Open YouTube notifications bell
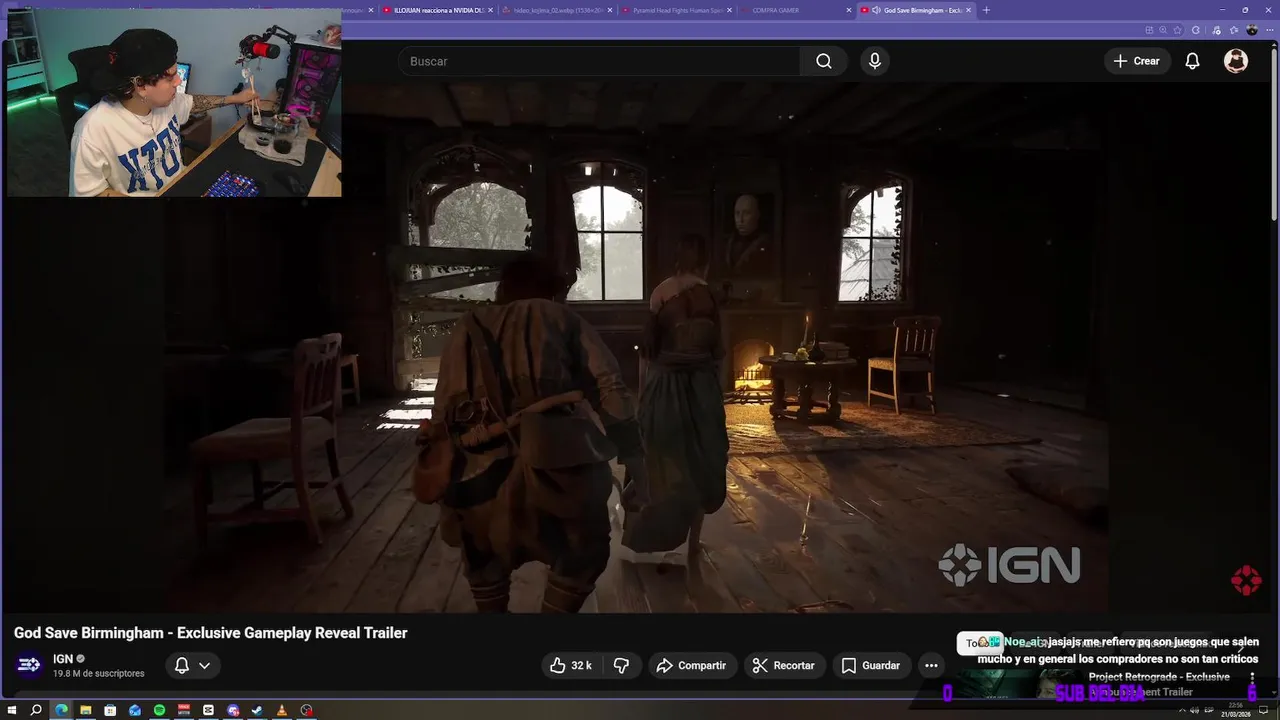Image resolution: width=1280 pixels, height=720 pixels. 1192,61
